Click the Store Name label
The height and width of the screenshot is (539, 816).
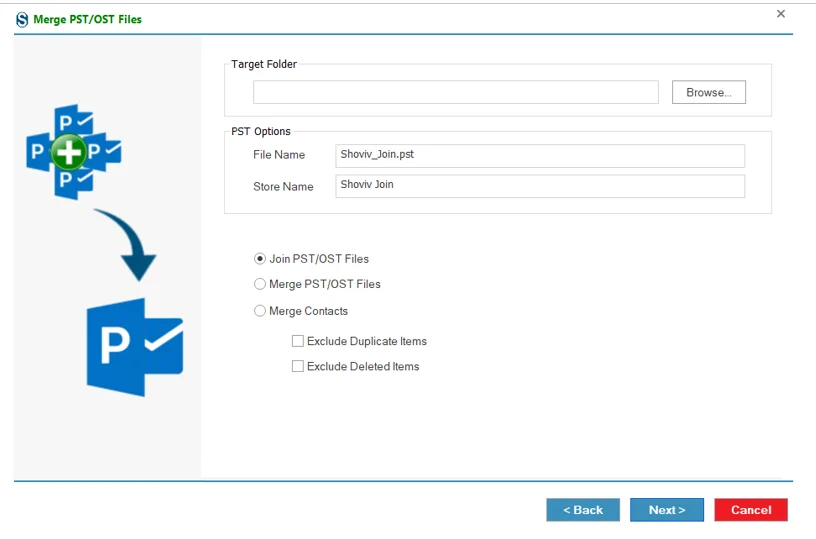point(283,187)
